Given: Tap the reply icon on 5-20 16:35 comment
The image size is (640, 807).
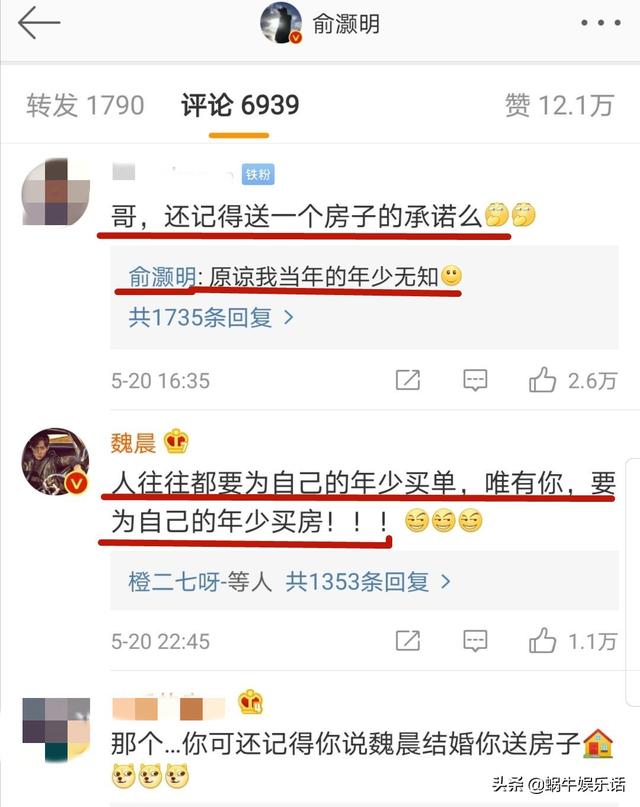Looking at the screenshot, I should coord(475,380).
